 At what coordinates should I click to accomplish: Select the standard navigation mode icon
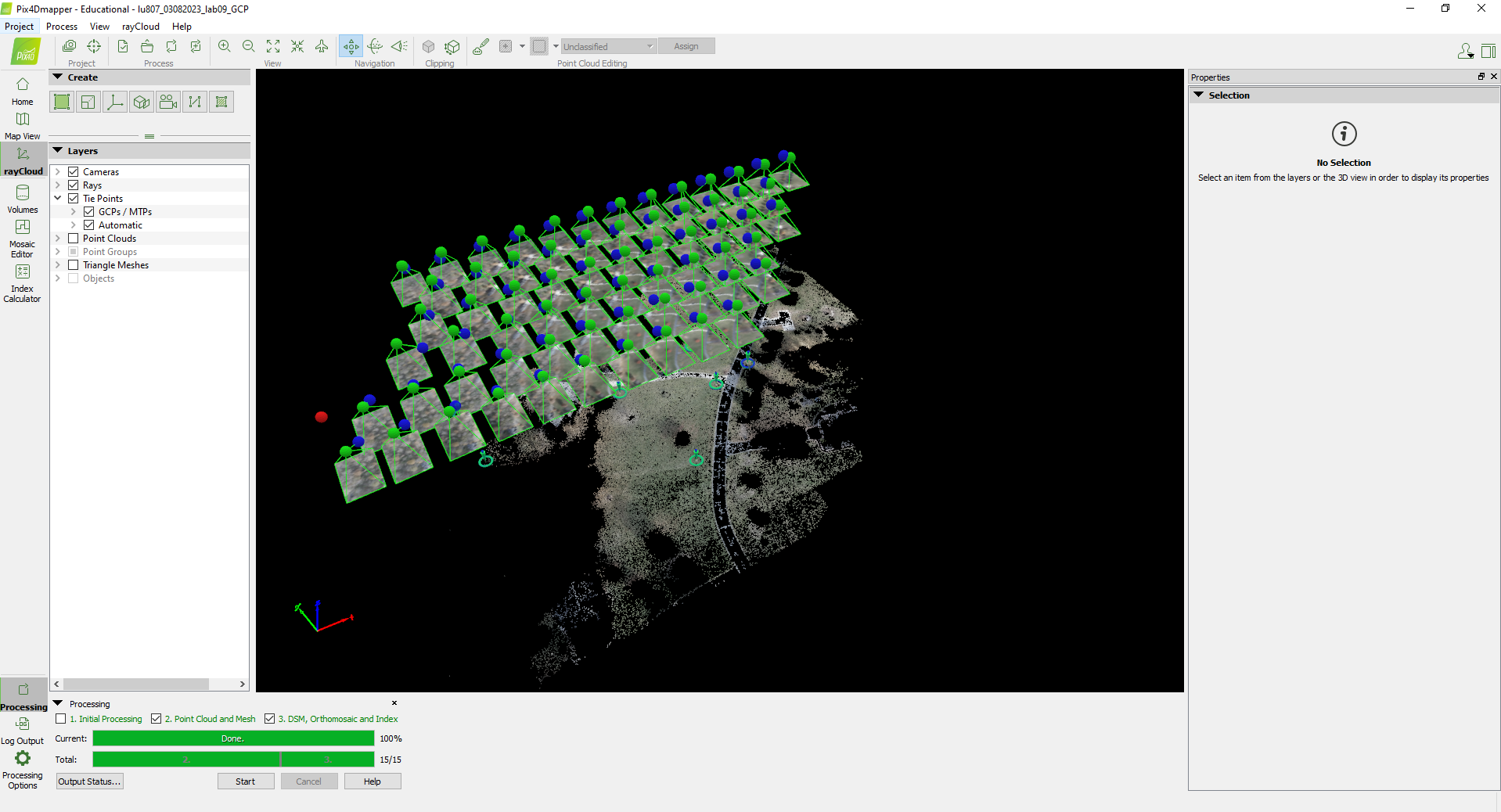(351, 46)
